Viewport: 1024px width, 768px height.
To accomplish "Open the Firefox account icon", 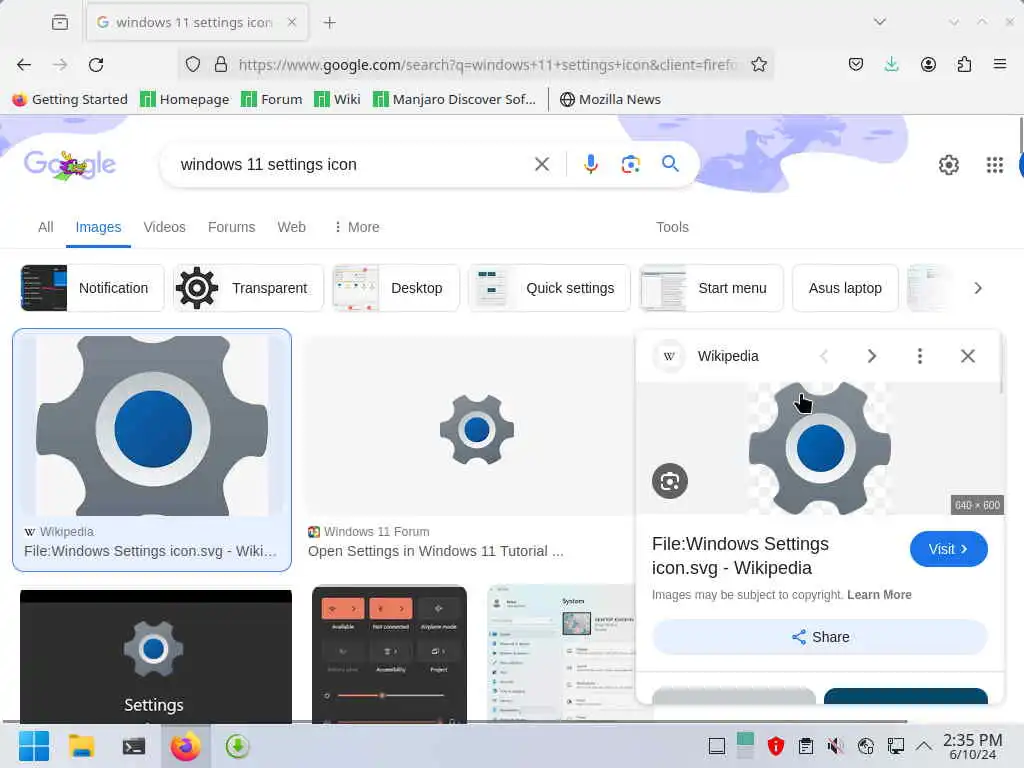I will [928, 65].
